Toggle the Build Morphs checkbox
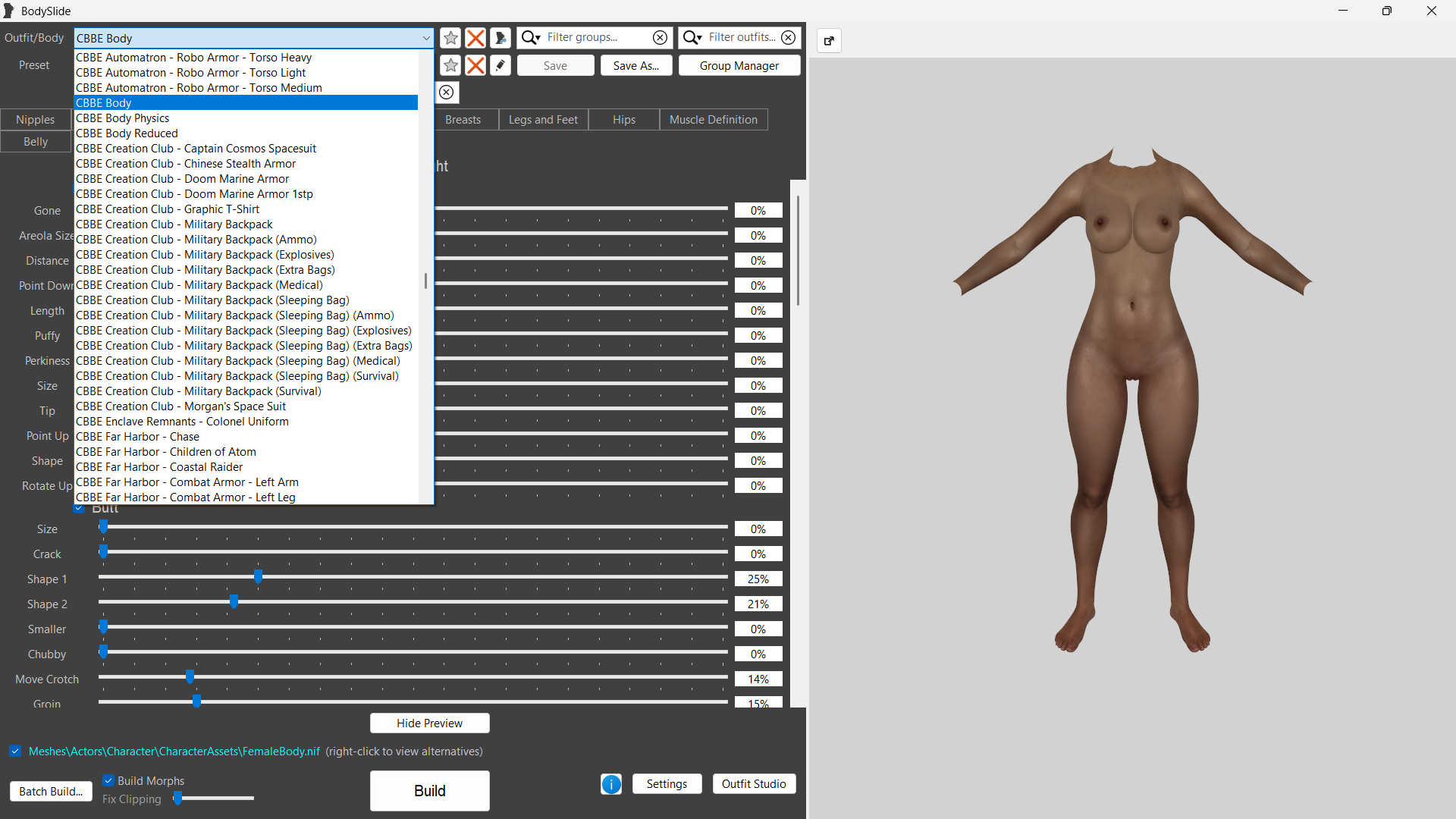The image size is (1456, 819). [x=108, y=780]
